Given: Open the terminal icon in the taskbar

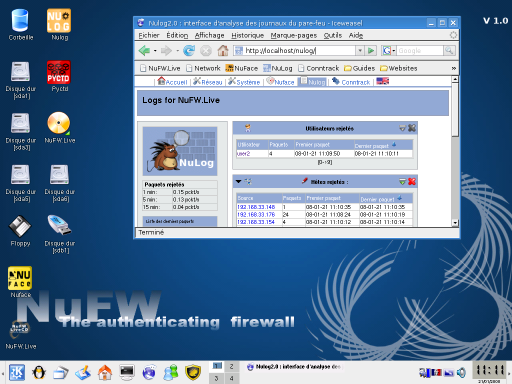Looking at the screenshot, I should (127, 372).
